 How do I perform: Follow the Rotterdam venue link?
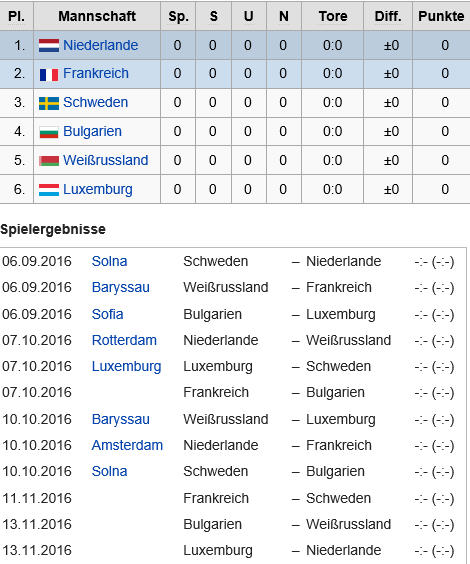point(124,340)
